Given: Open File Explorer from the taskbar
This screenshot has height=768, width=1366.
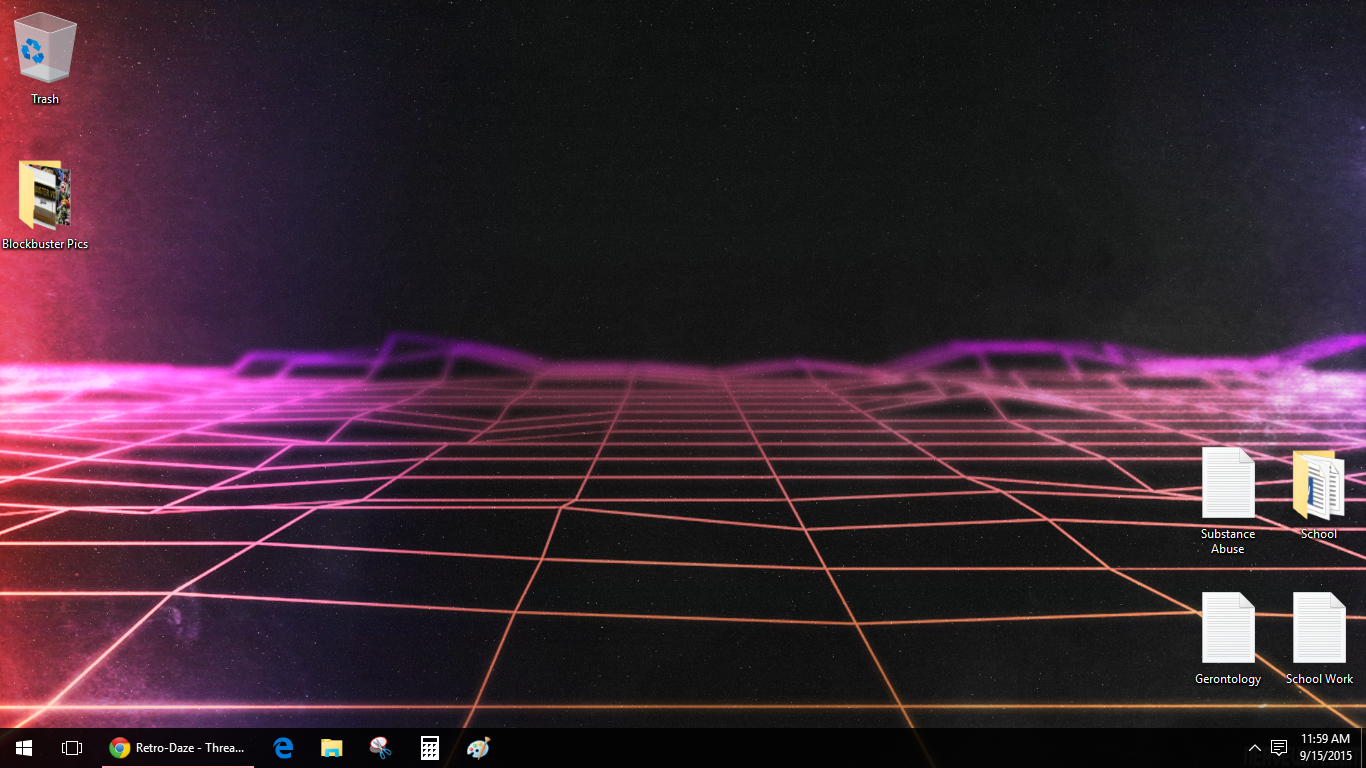Looking at the screenshot, I should coord(332,748).
